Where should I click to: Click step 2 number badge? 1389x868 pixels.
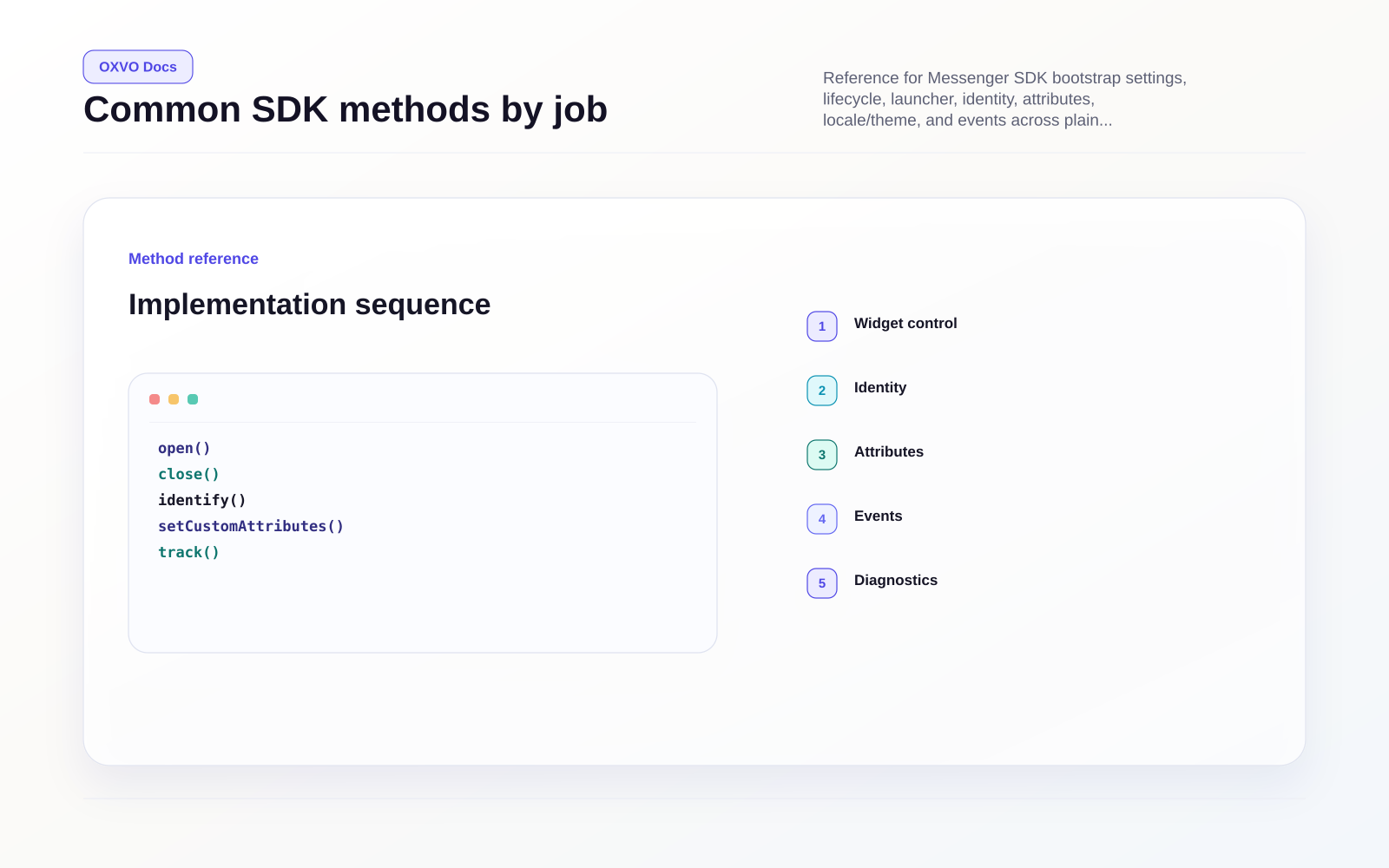coord(822,391)
